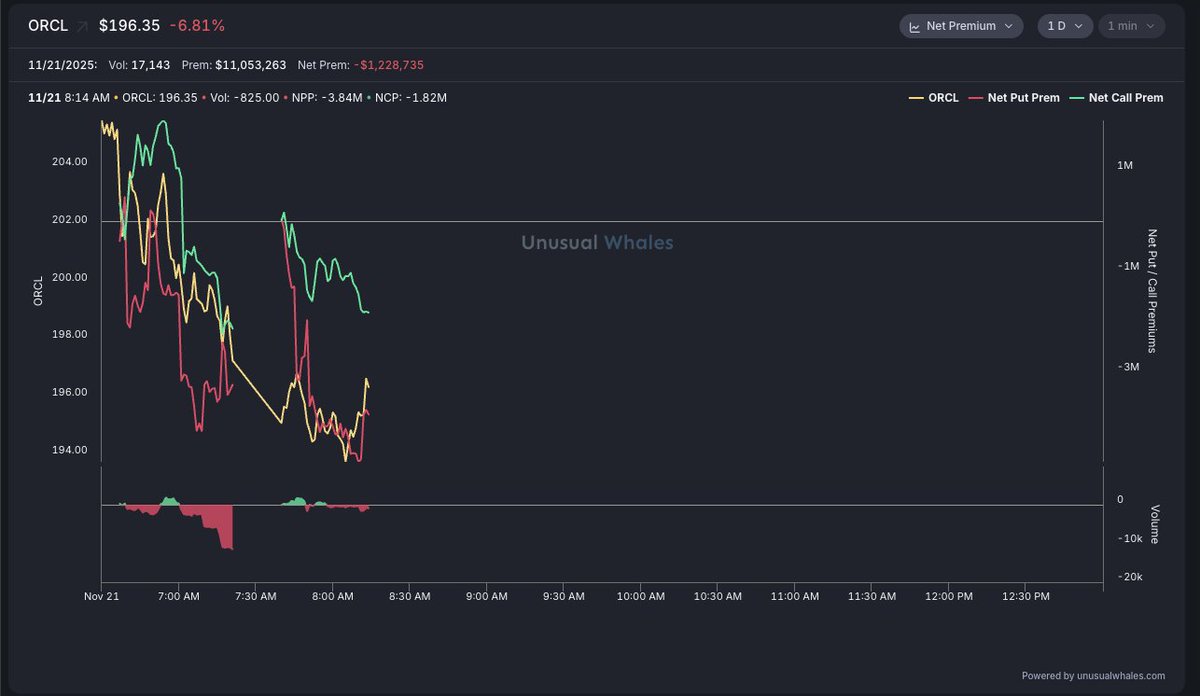This screenshot has height=696, width=1200.
Task: Click the arrow icon beside ORCL ticker
Action: pyautogui.click(x=82, y=26)
